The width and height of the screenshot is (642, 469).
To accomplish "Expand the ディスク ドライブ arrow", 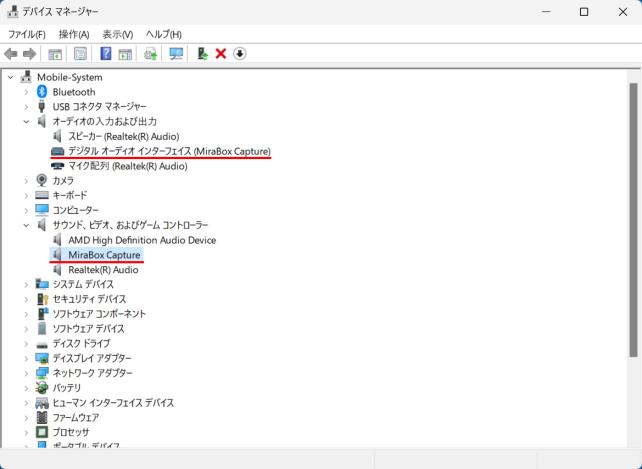I will [x=27, y=343].
